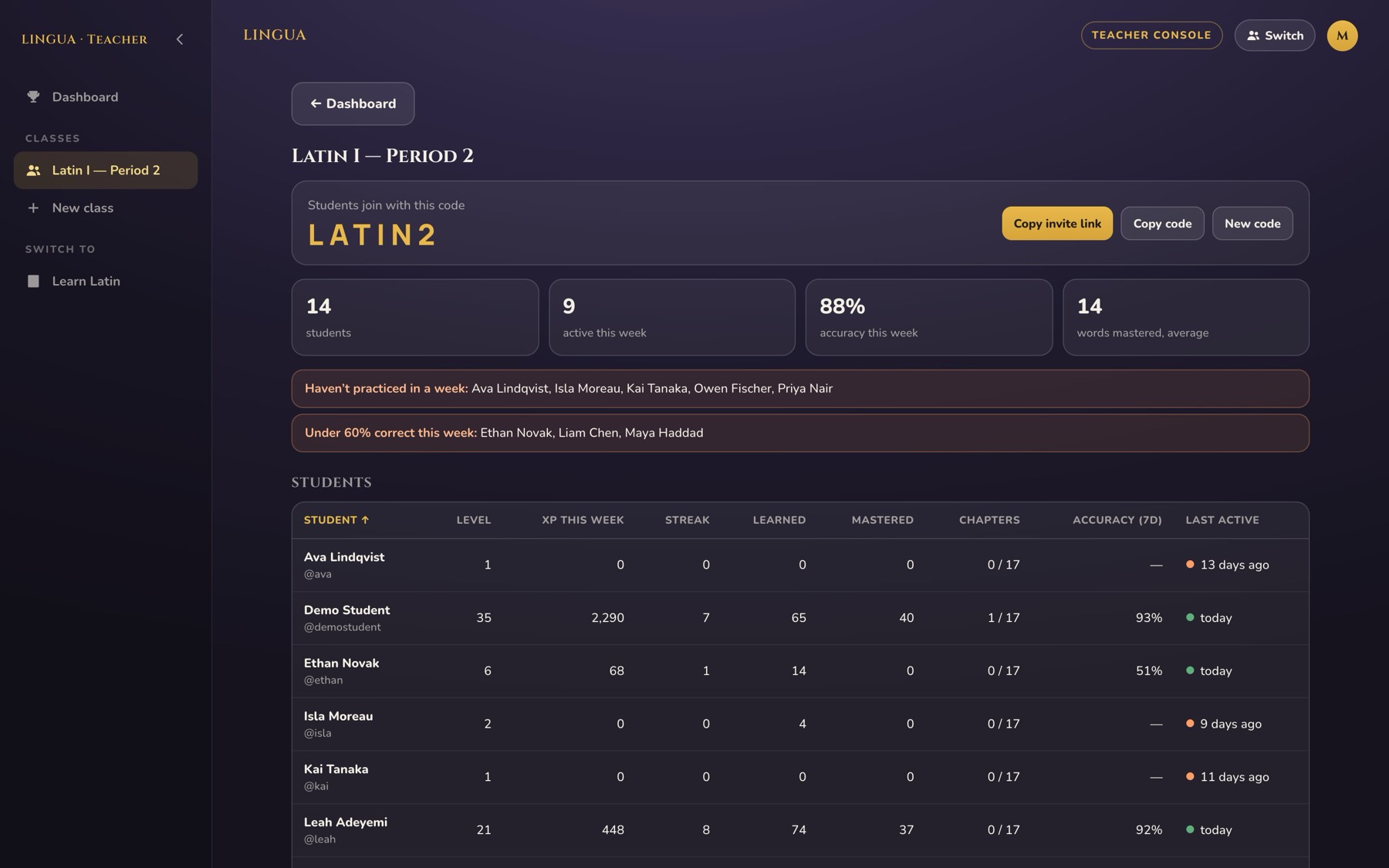The height and width of the screenshot is (868, 1389).
Task: Click the 14 students stat card
Action: tap(415, 317)
